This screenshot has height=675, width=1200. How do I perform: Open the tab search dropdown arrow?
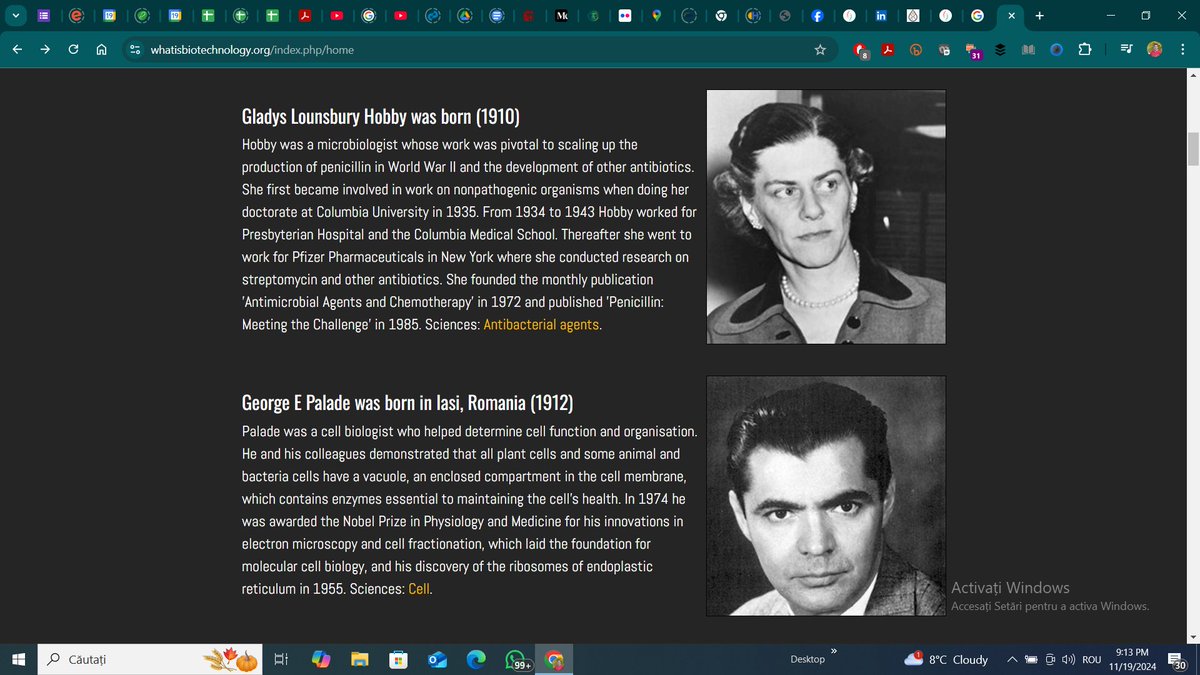click(x=14, y=16)
